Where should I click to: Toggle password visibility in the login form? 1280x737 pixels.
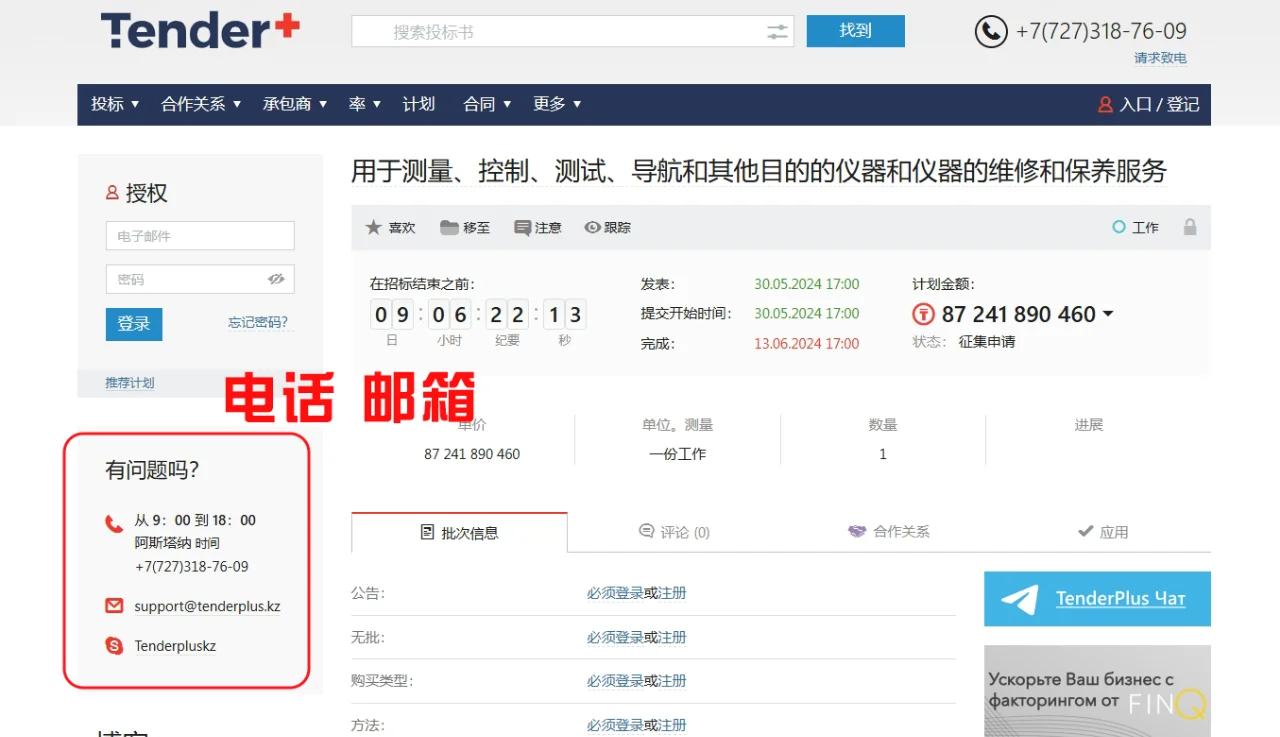[x=276, y=279]
